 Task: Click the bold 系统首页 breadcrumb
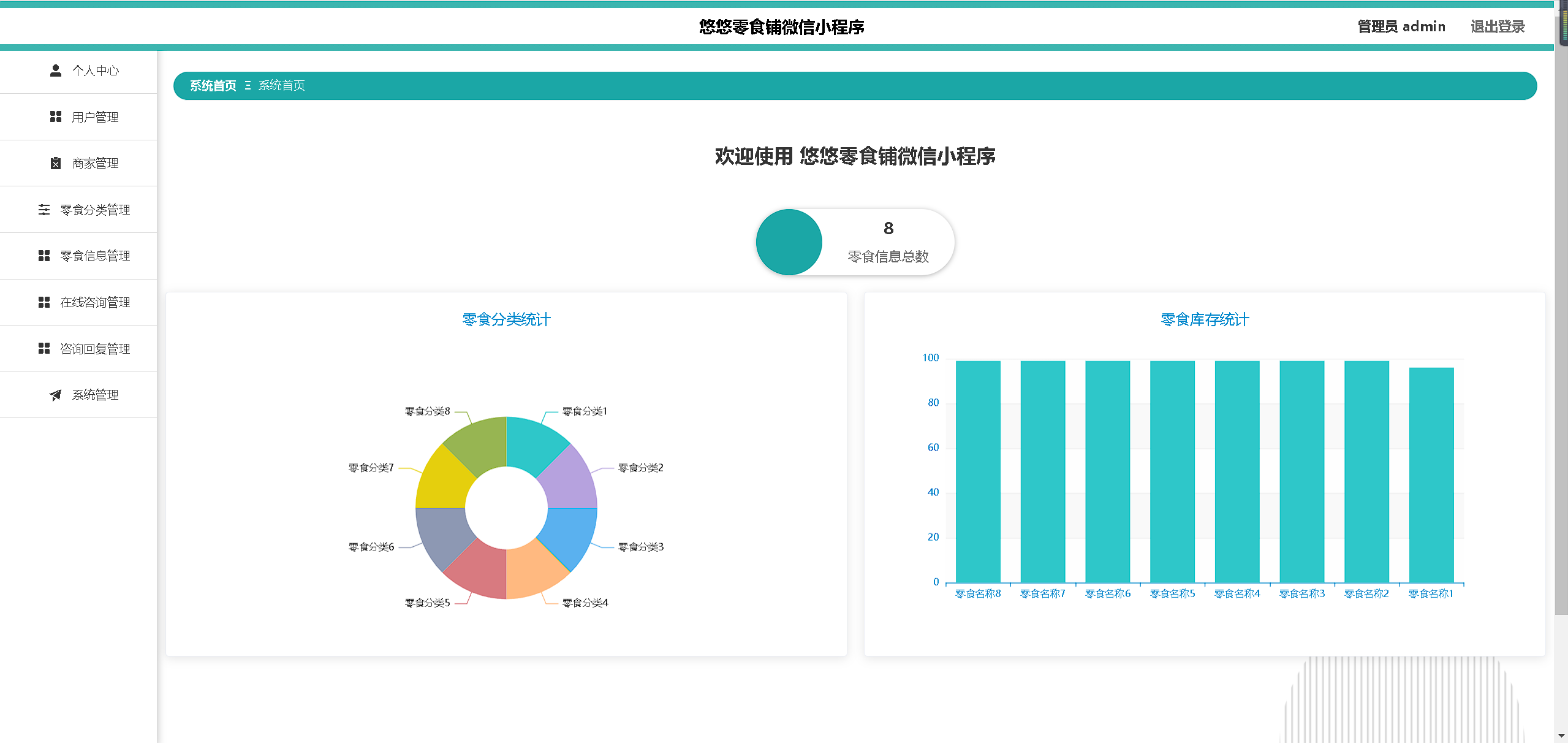click(213, 86)
